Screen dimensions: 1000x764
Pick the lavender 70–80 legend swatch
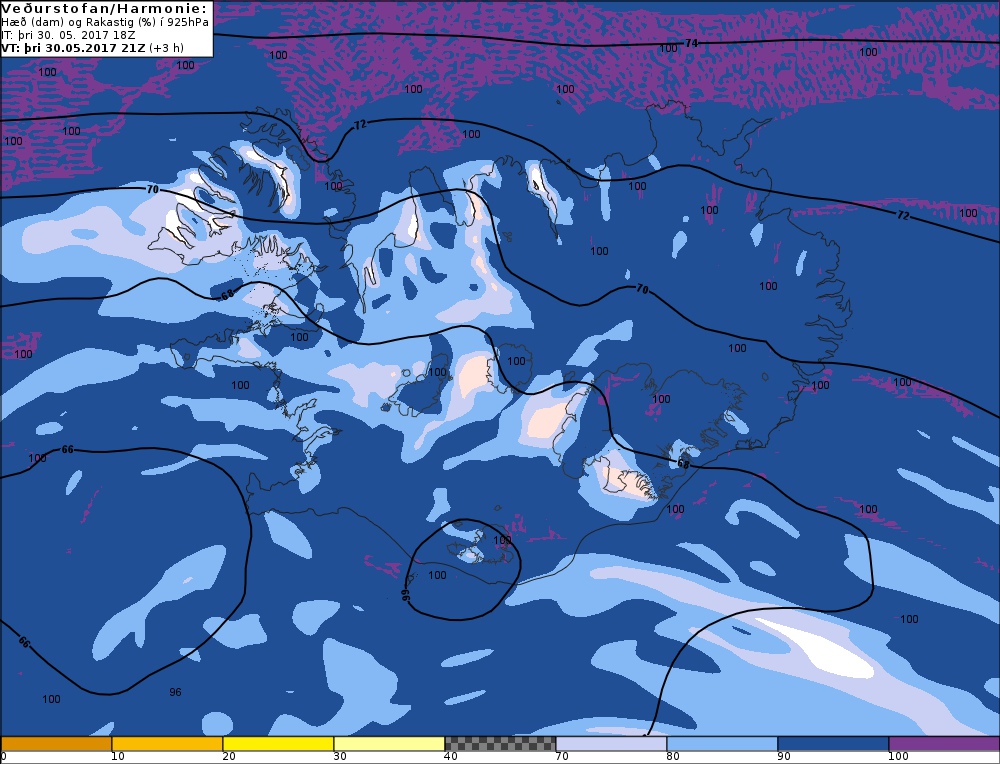tap(611, 744)
